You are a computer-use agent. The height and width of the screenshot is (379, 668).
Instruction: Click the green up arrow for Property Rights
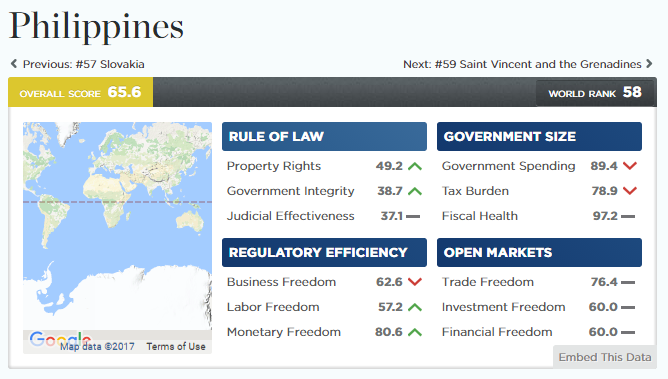[415, 166]
